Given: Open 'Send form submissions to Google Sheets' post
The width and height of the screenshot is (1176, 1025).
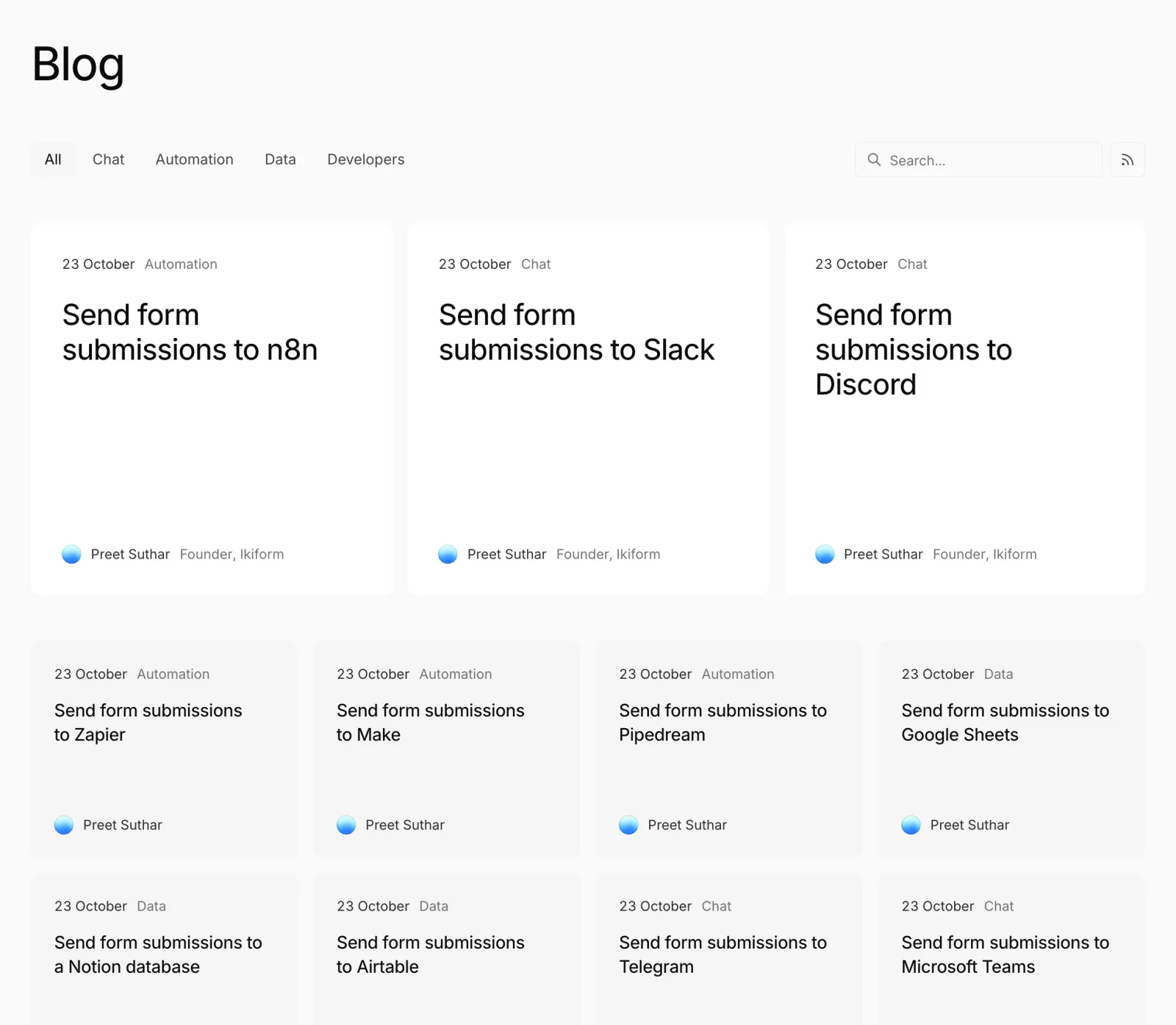Looking at the screenshot, I should 1005,722.
